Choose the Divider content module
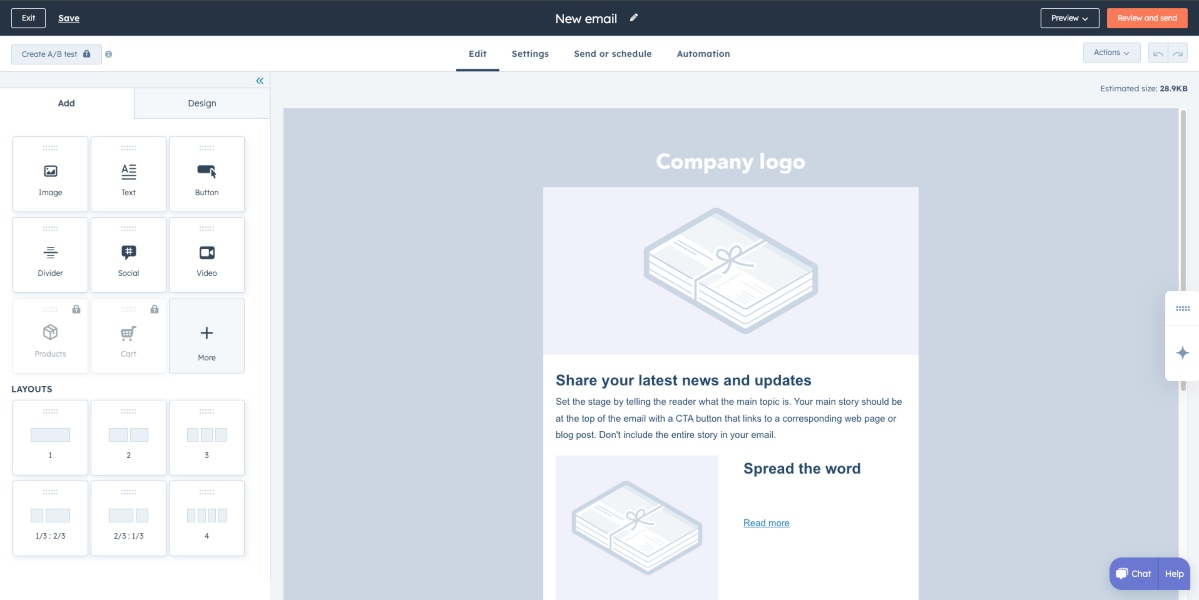 coord(50,256)
